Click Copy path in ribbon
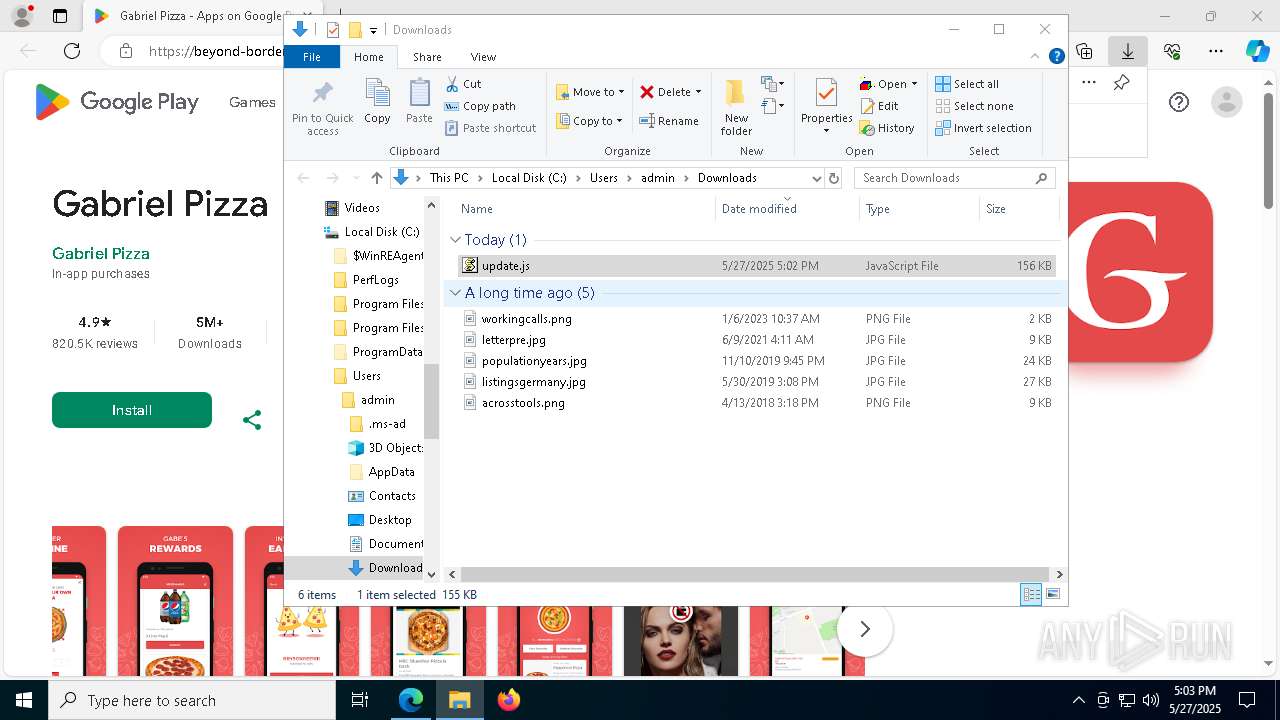 pyautogui.click(x=480, y=106)
